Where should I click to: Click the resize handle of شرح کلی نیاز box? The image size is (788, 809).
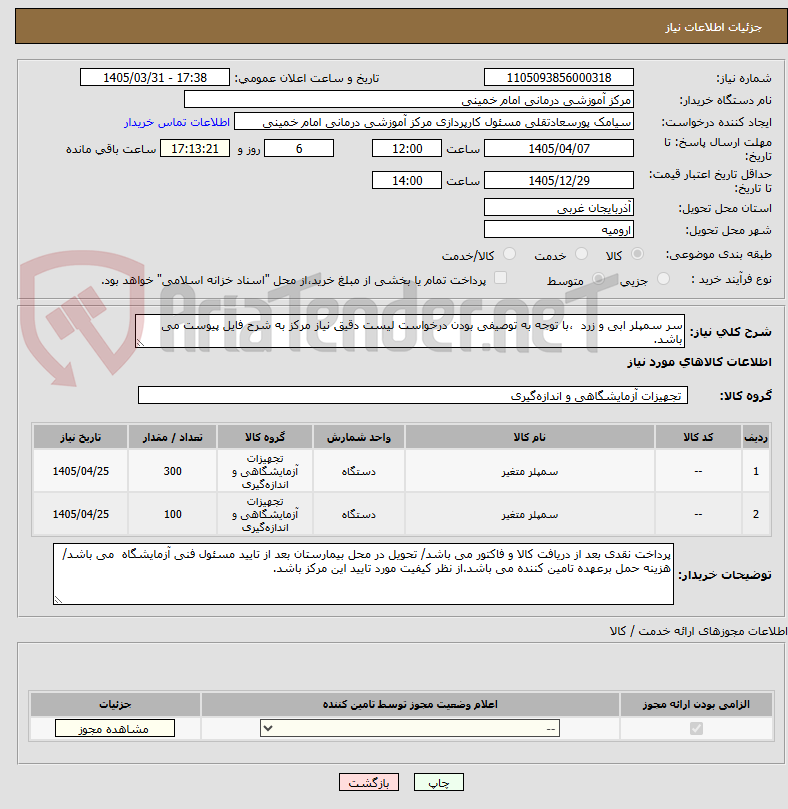click(x=140, y=343)
